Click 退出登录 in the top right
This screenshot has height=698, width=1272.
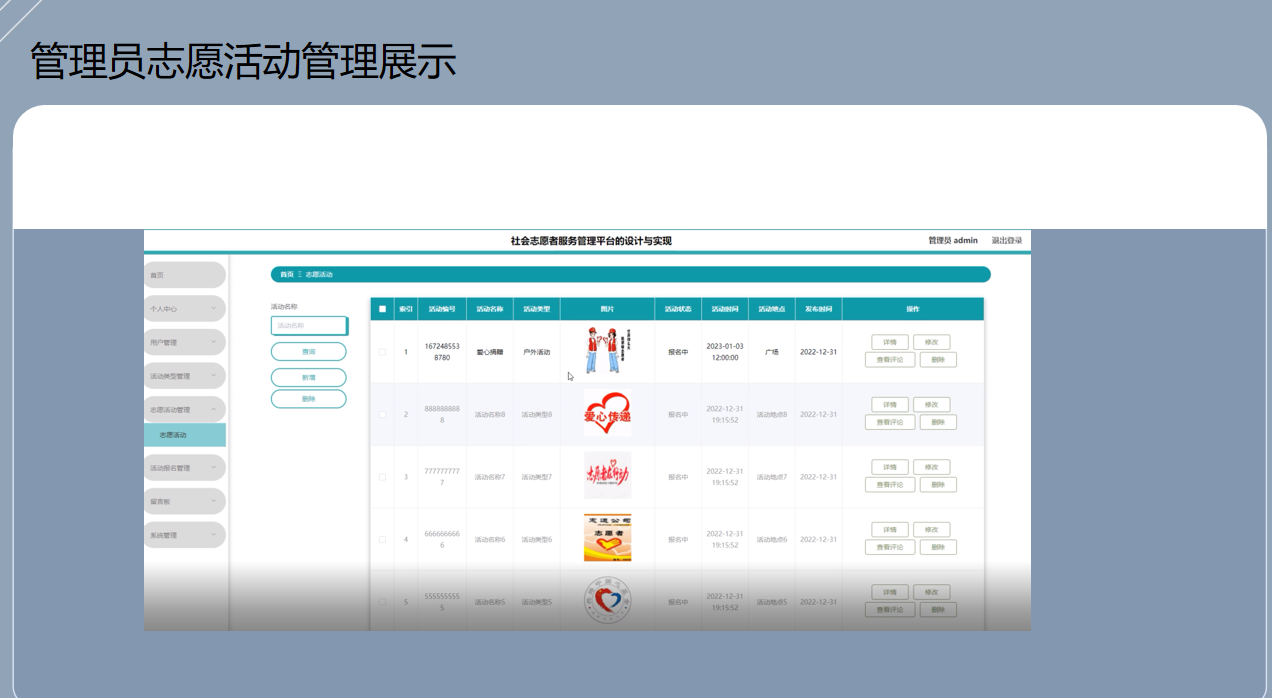[1007, 240]
